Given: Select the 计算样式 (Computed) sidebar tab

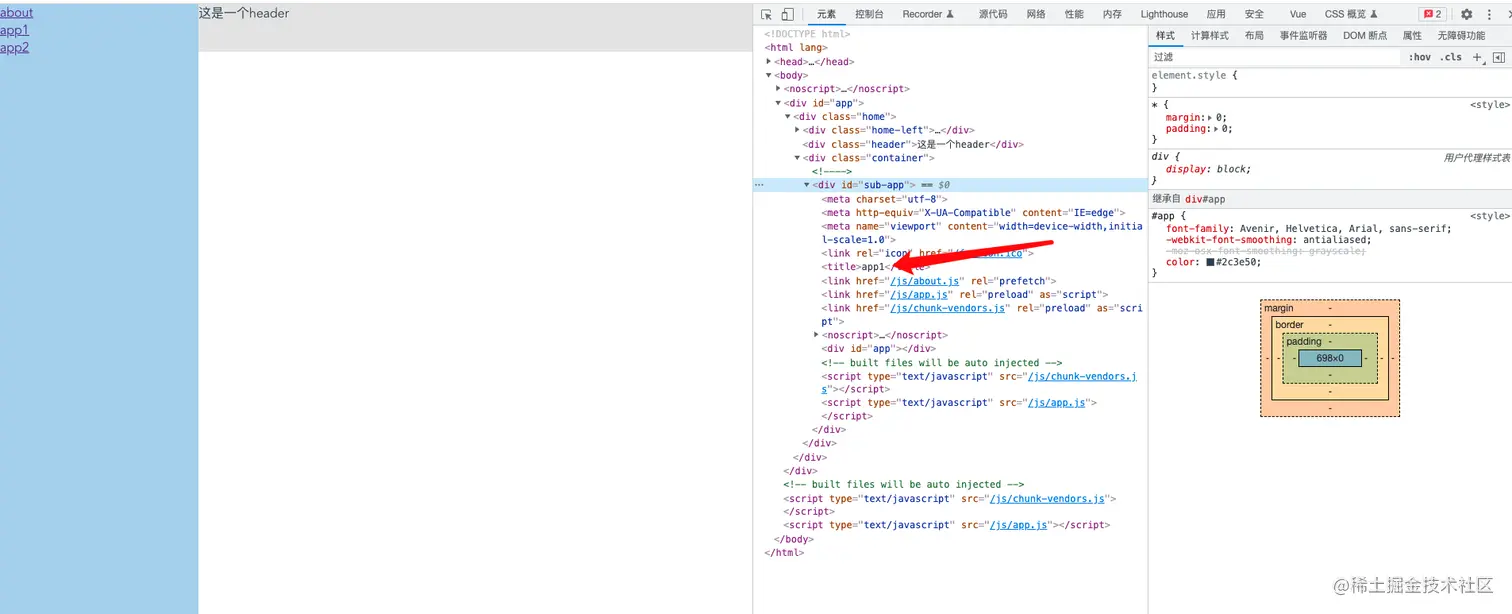Looking at the screenshot, I should (1209, 36).
